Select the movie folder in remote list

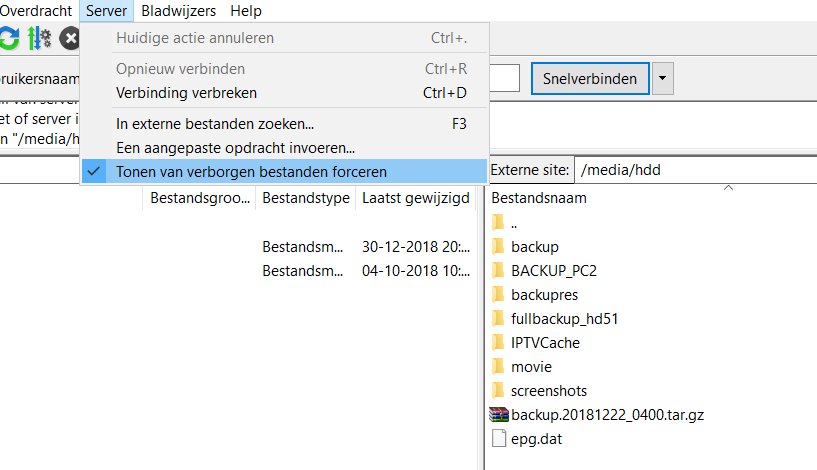[x=531, y=366]
